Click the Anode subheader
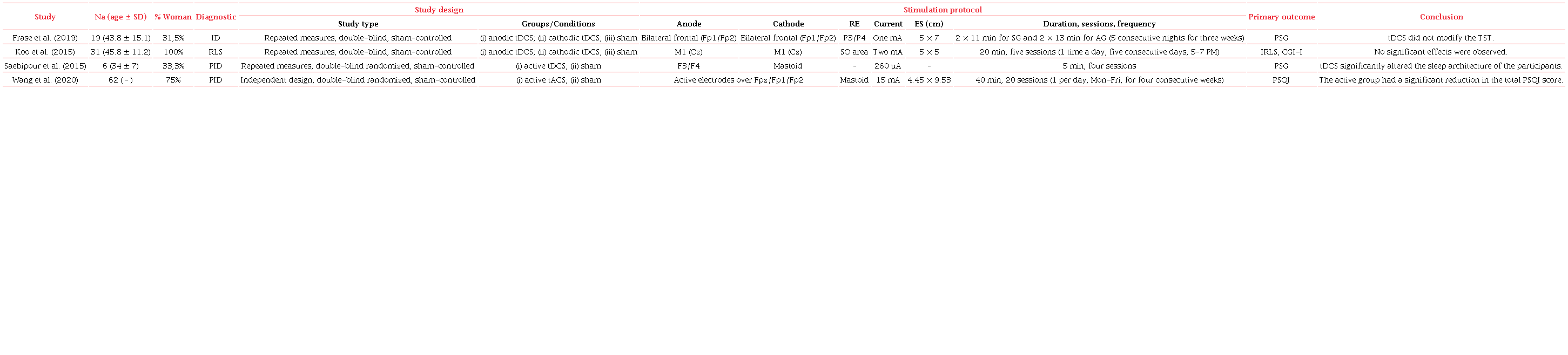 [689, 24]
